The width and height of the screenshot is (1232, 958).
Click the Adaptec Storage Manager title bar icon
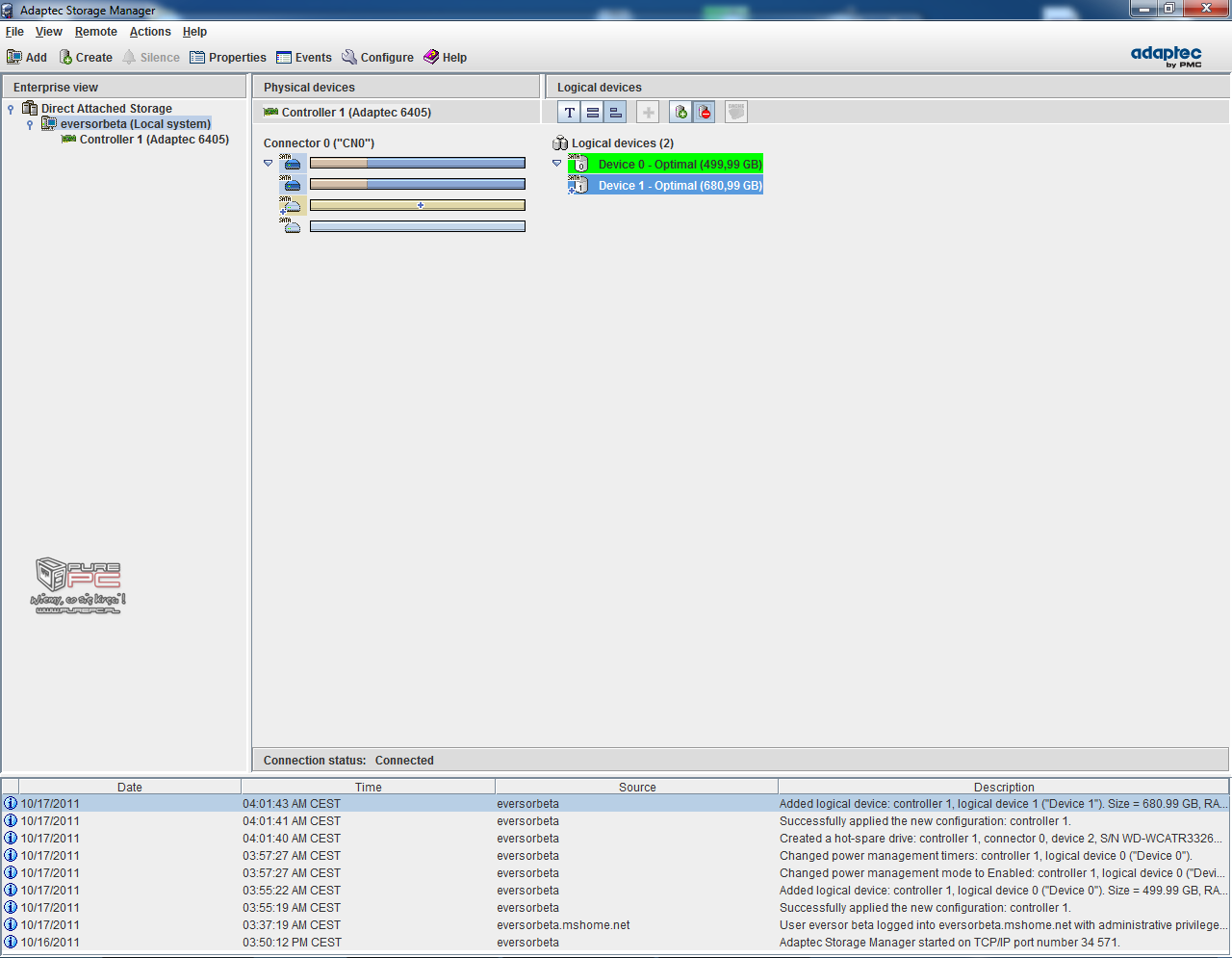click(x=9, y=10)
